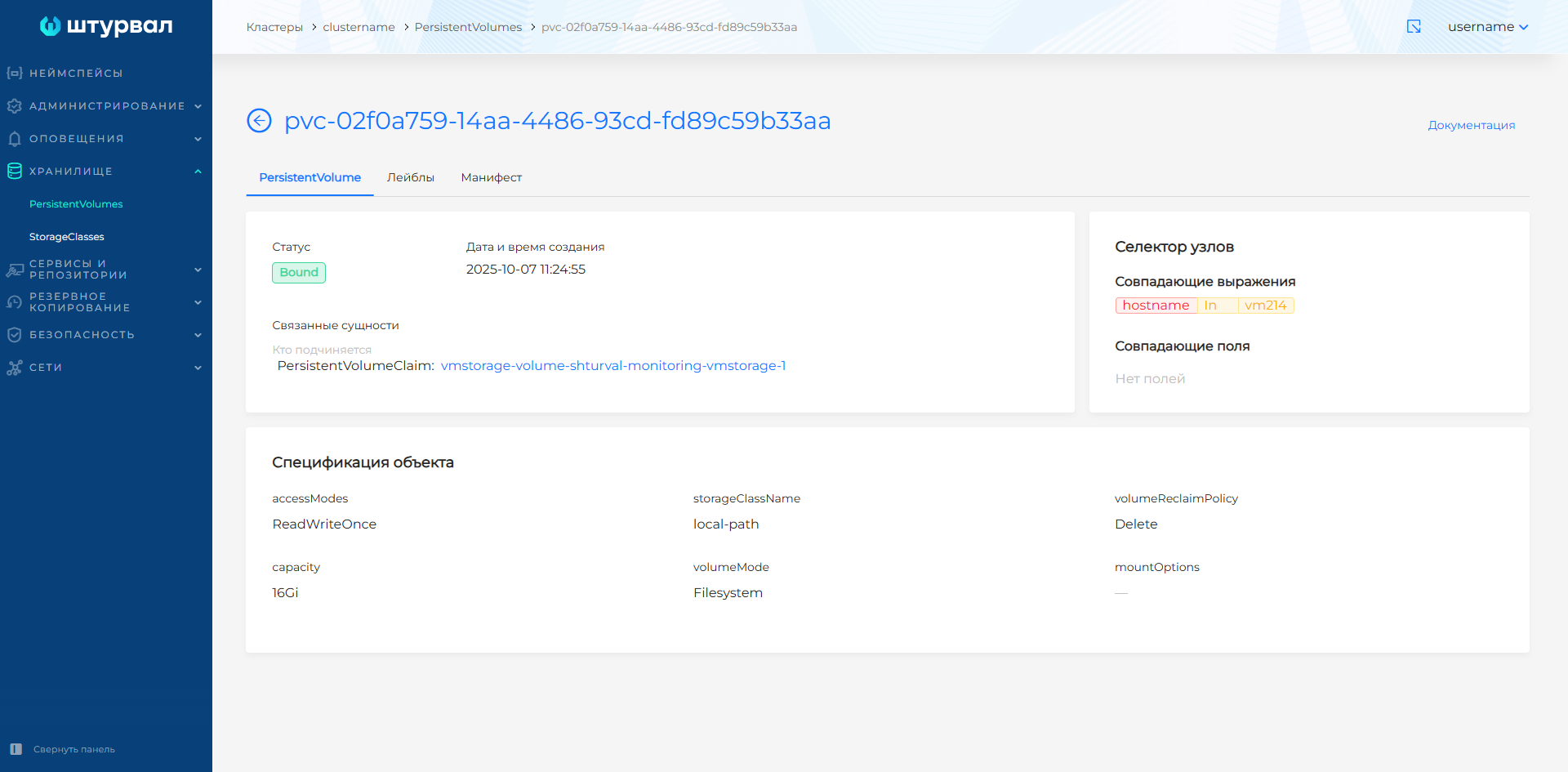Viewport: 1568px width, 772px height.
Task: Expand the Сервисы и репозитории section
Action: pos(198,270)
